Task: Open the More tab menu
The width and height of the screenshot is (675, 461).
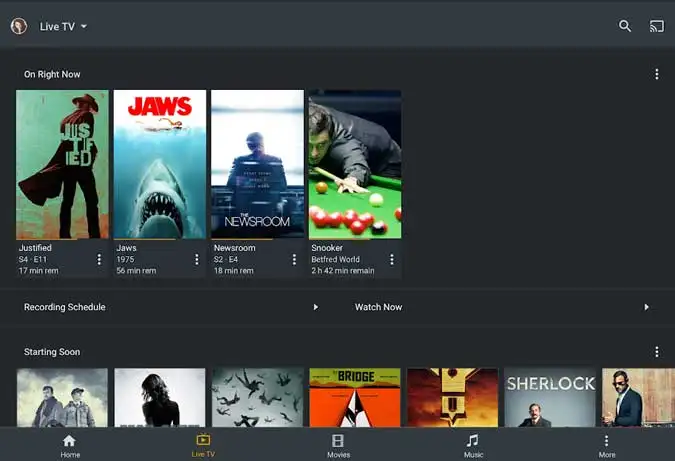Action: pos(607,446)
